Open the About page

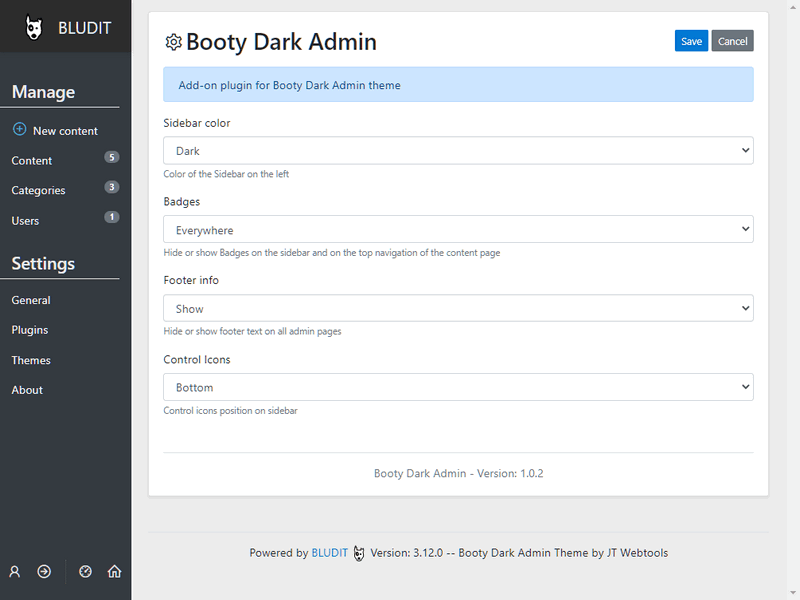coord(27,390)
